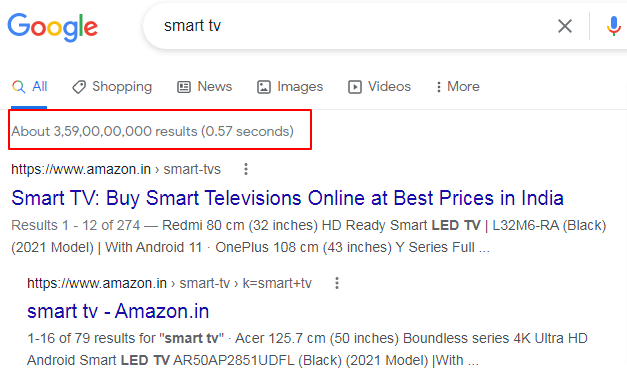Image resolution: width=627 pixels, height=381 pixels.
Task: Open the 'smart tv - Amazon.in' link
Action: pos(118,311)
